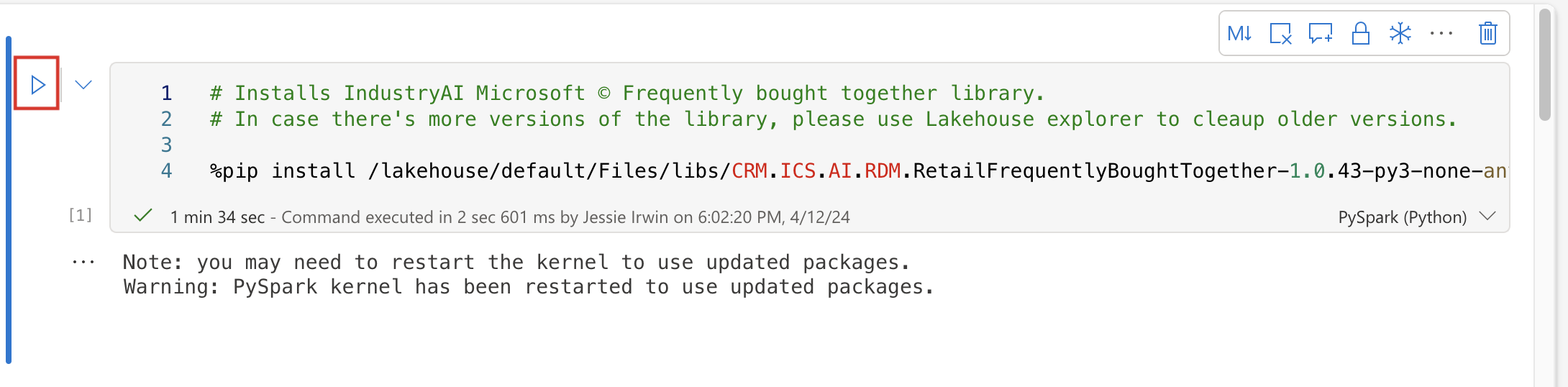Open more cell options ellipsis menu

click(1441, 34)
